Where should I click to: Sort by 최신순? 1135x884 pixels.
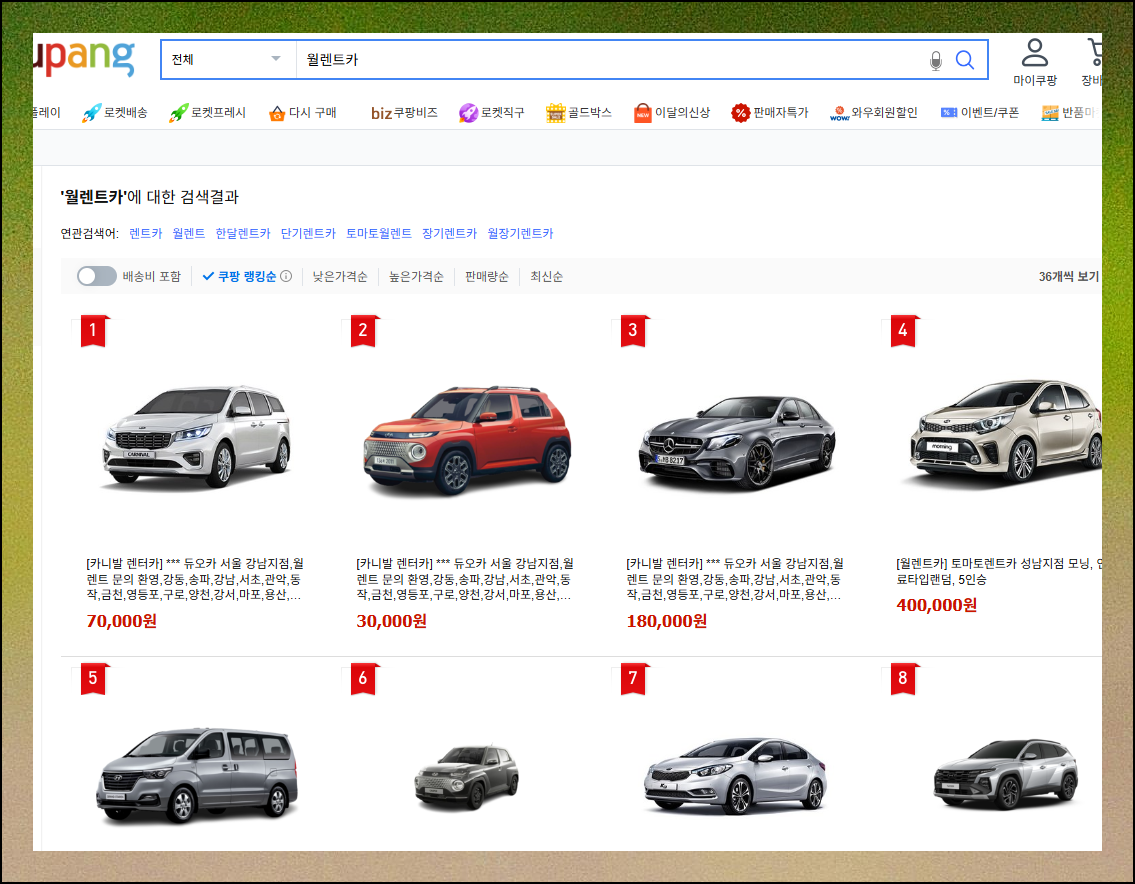click(x=547, y=277)
